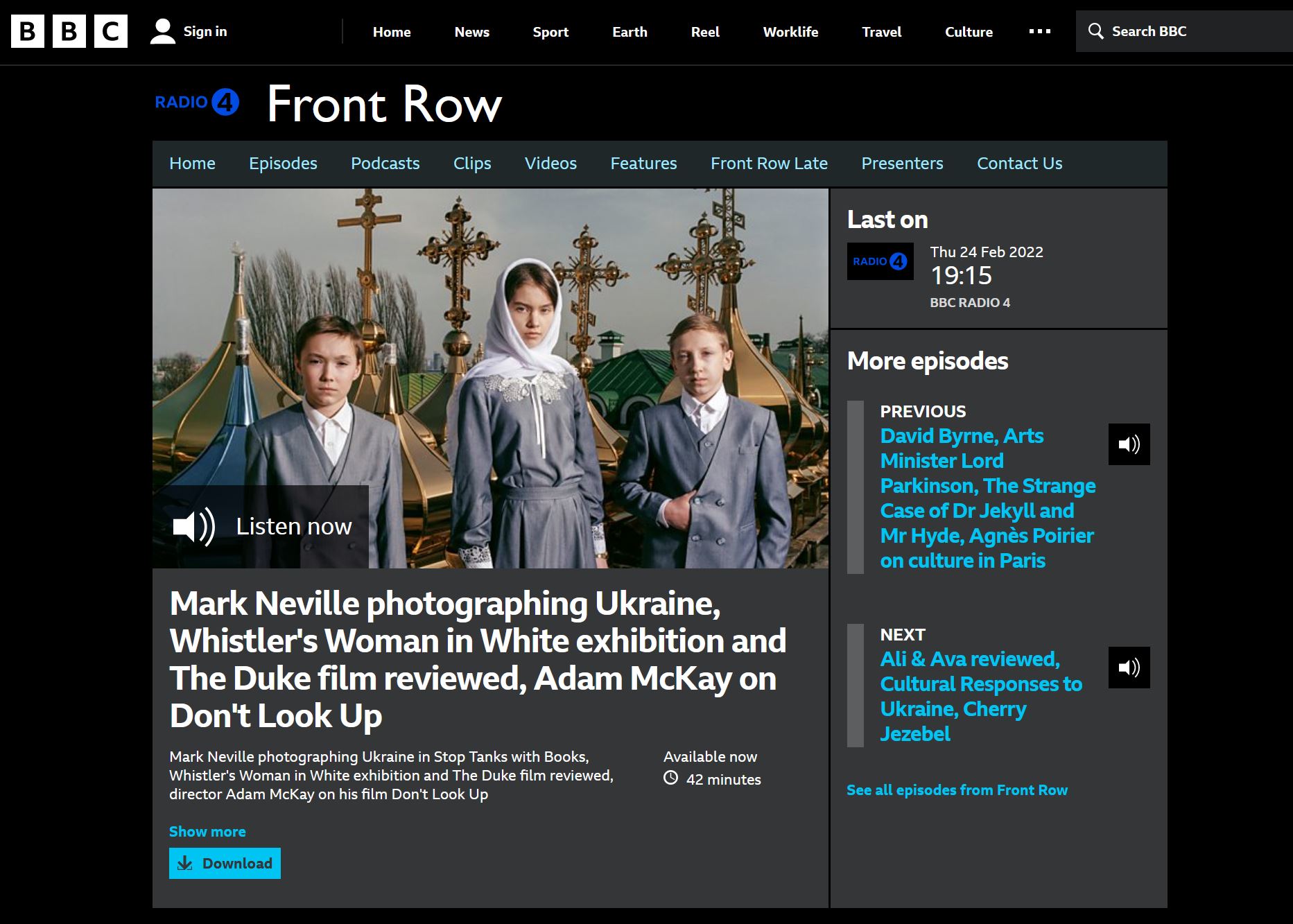Click the Radio 4 logo under Last on
The height and width of the screenshot is (924, 1293).
pyautogui.click(x=880, y=261)
